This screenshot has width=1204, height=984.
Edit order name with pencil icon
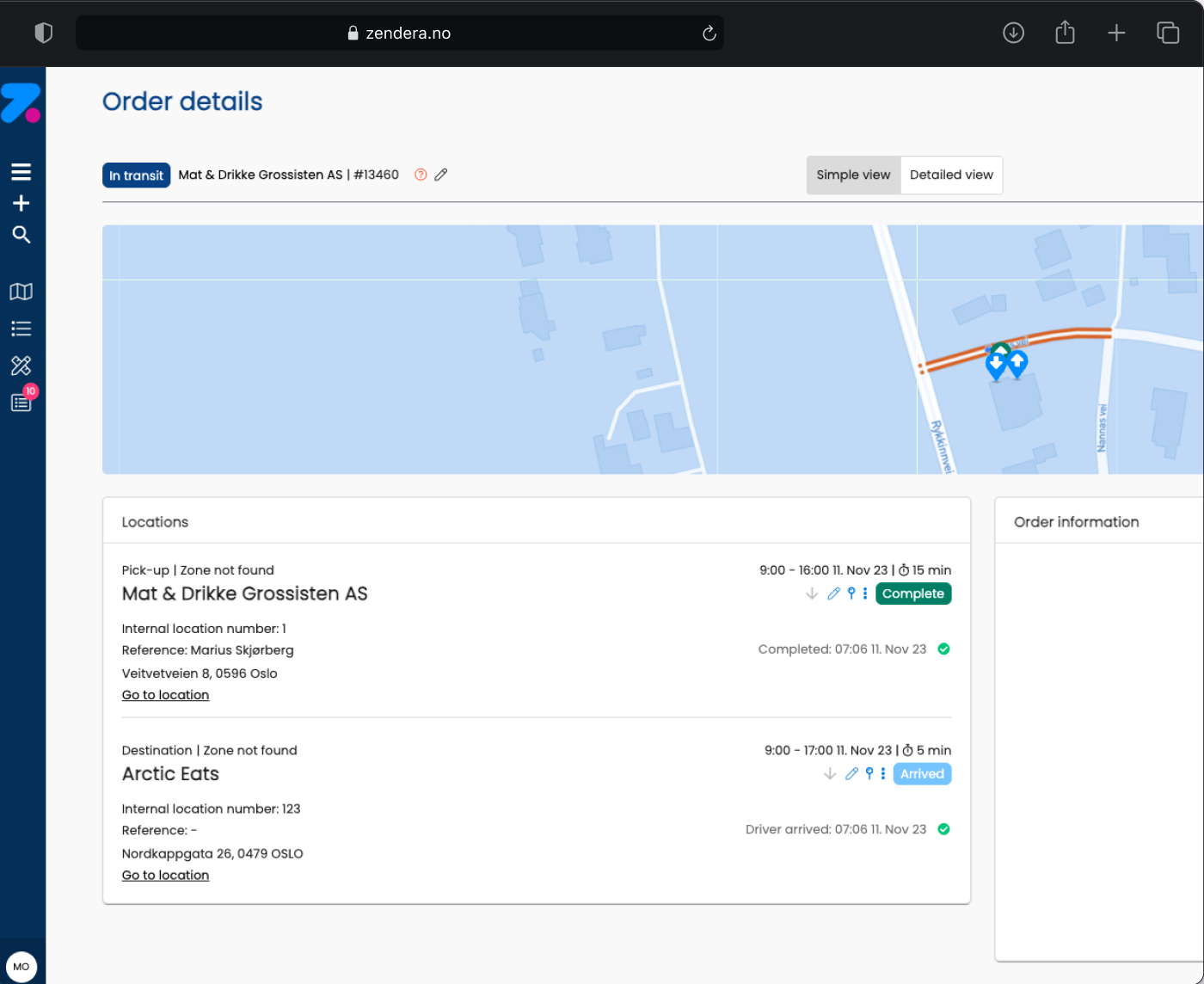click(441, 175)
